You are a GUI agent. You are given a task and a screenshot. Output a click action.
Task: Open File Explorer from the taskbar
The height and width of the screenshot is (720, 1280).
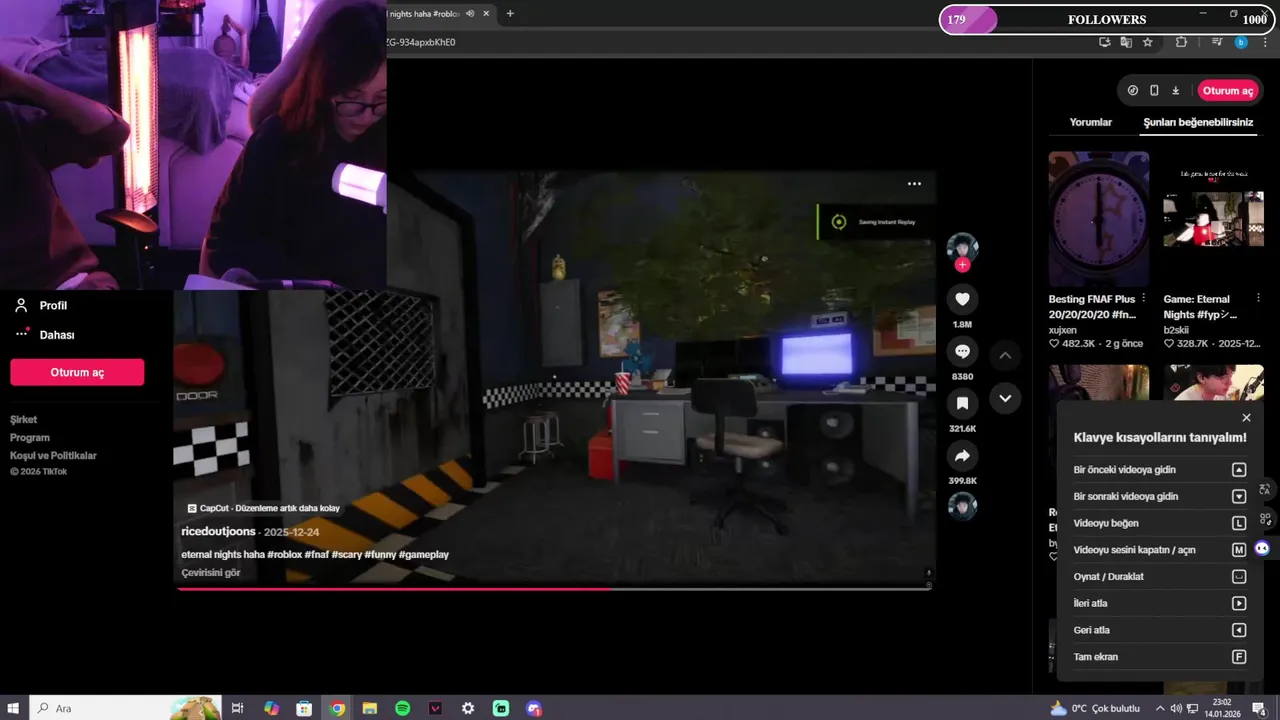pyautogui.click(x=369, y=708)
